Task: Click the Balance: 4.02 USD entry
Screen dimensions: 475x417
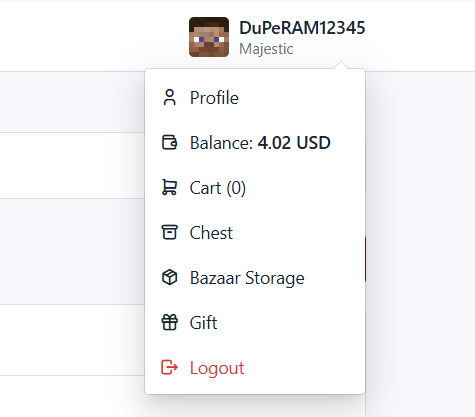Action: [255, 143]
